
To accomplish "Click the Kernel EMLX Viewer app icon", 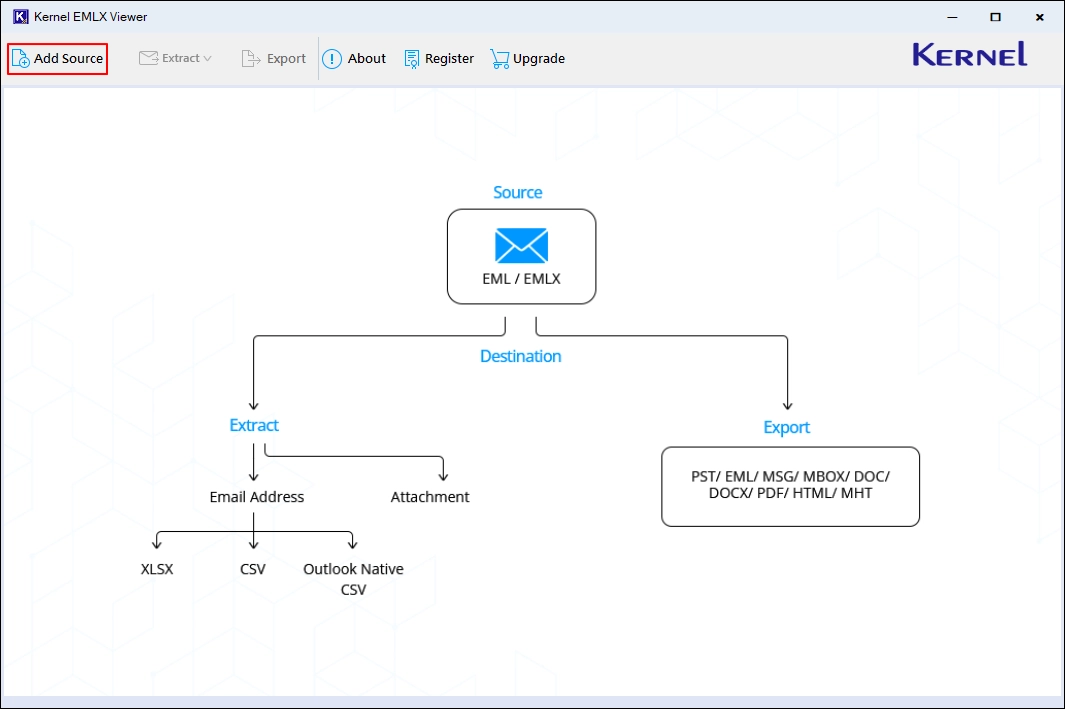I will coord(20,16).
